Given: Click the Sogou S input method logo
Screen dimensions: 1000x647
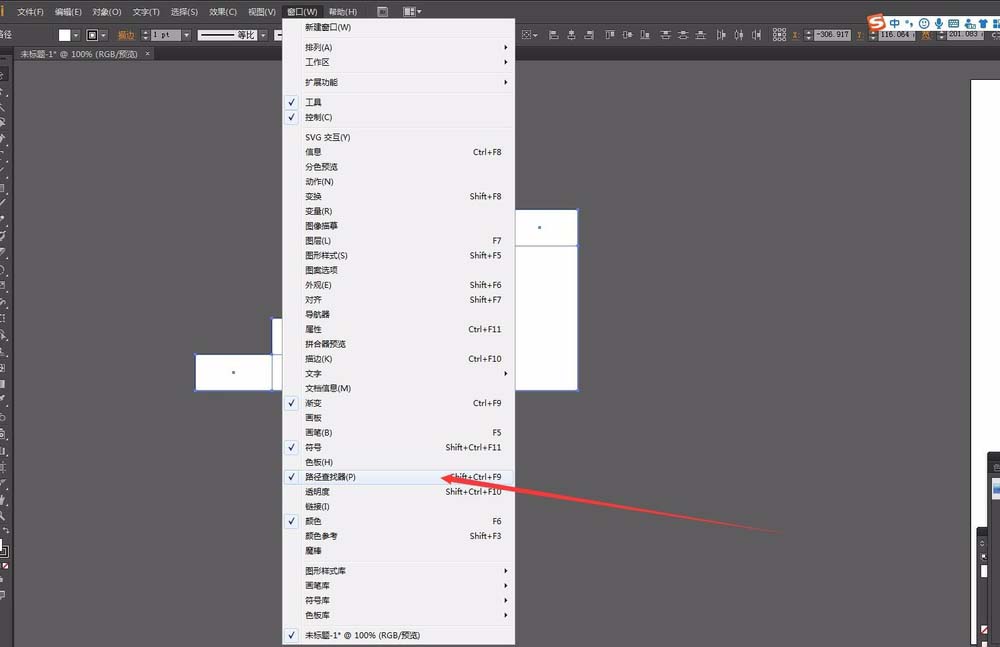Looking at the screenshot, I should 877,22.
